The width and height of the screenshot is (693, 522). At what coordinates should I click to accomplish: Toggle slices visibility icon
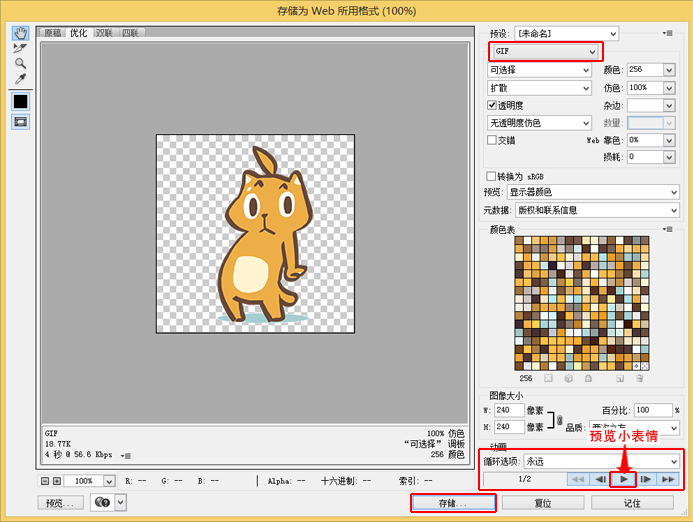[20, 122]
